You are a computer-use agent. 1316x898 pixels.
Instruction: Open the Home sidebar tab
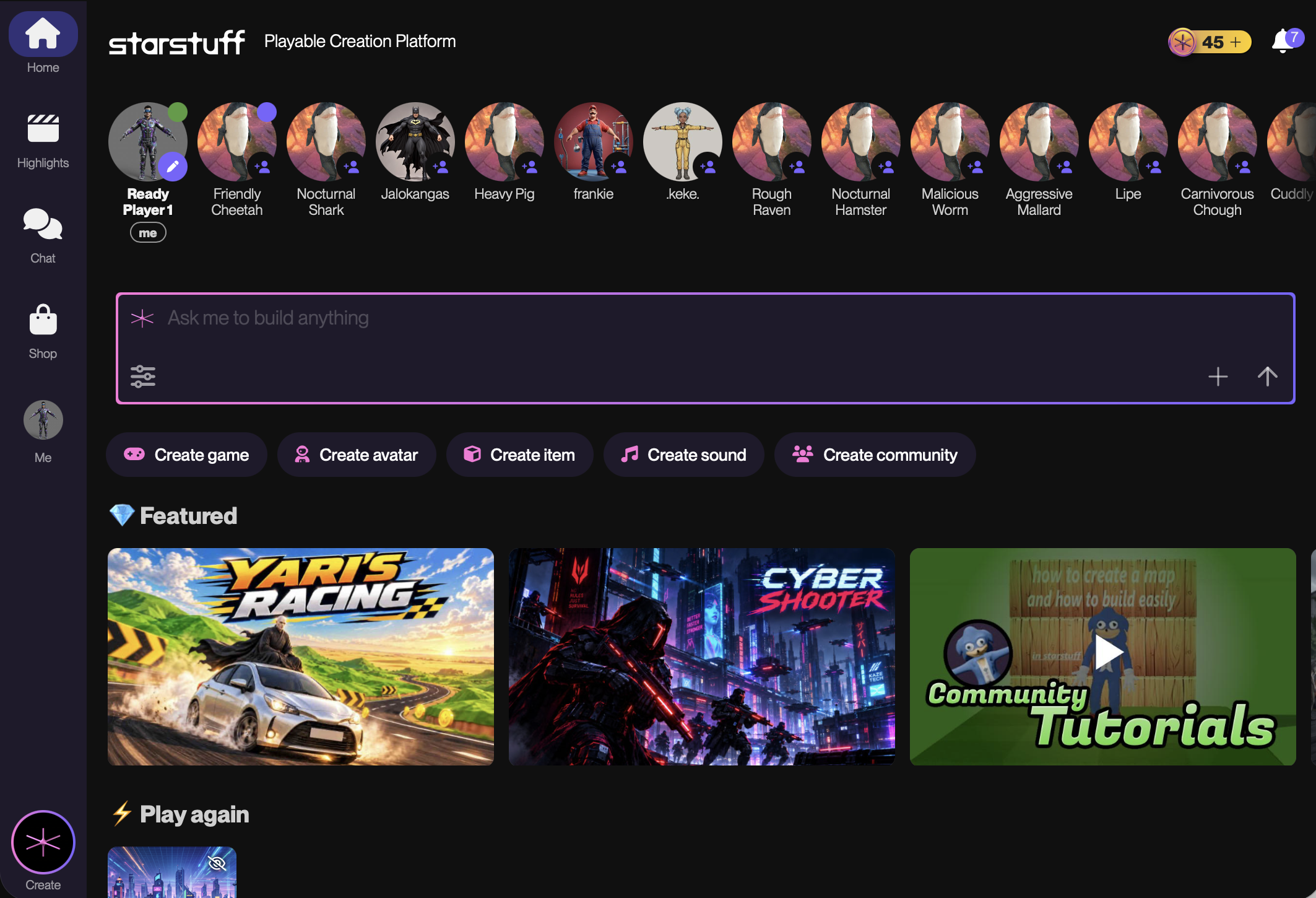pos(43,43)
